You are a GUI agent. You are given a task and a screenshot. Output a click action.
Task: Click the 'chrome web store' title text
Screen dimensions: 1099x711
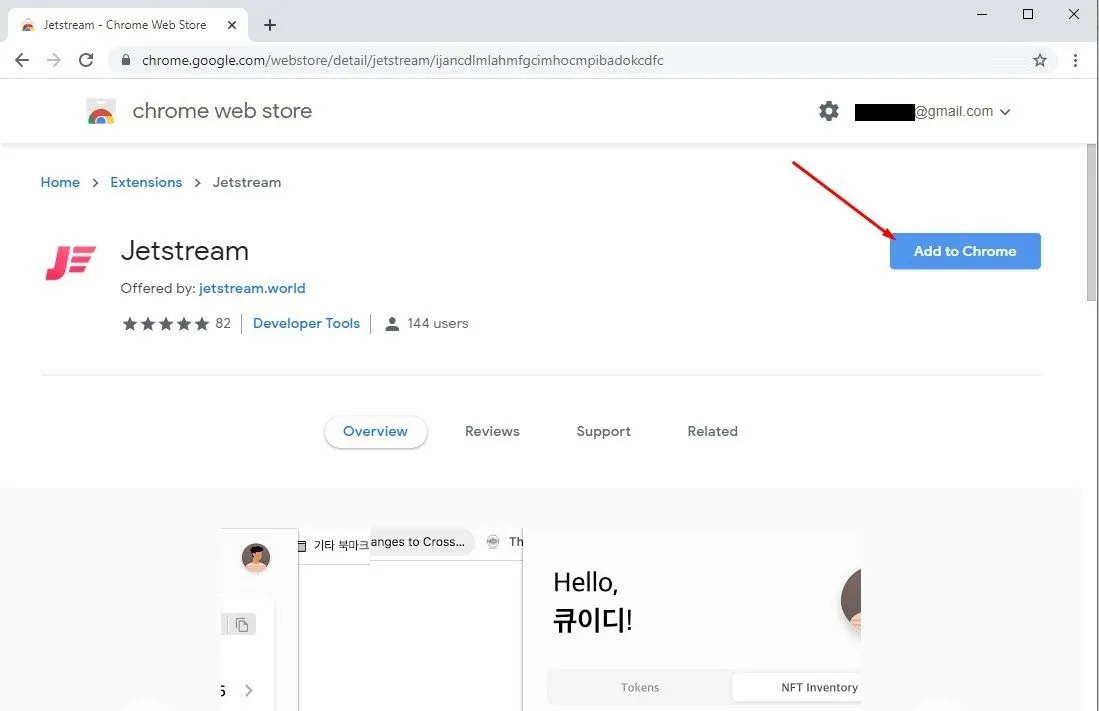click(x=222, y=111)
